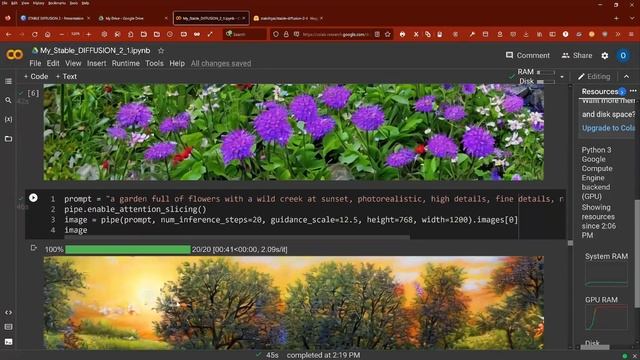The image size is (640, 360).
Task: Open Colab File menu
Action: click(35, 64)
